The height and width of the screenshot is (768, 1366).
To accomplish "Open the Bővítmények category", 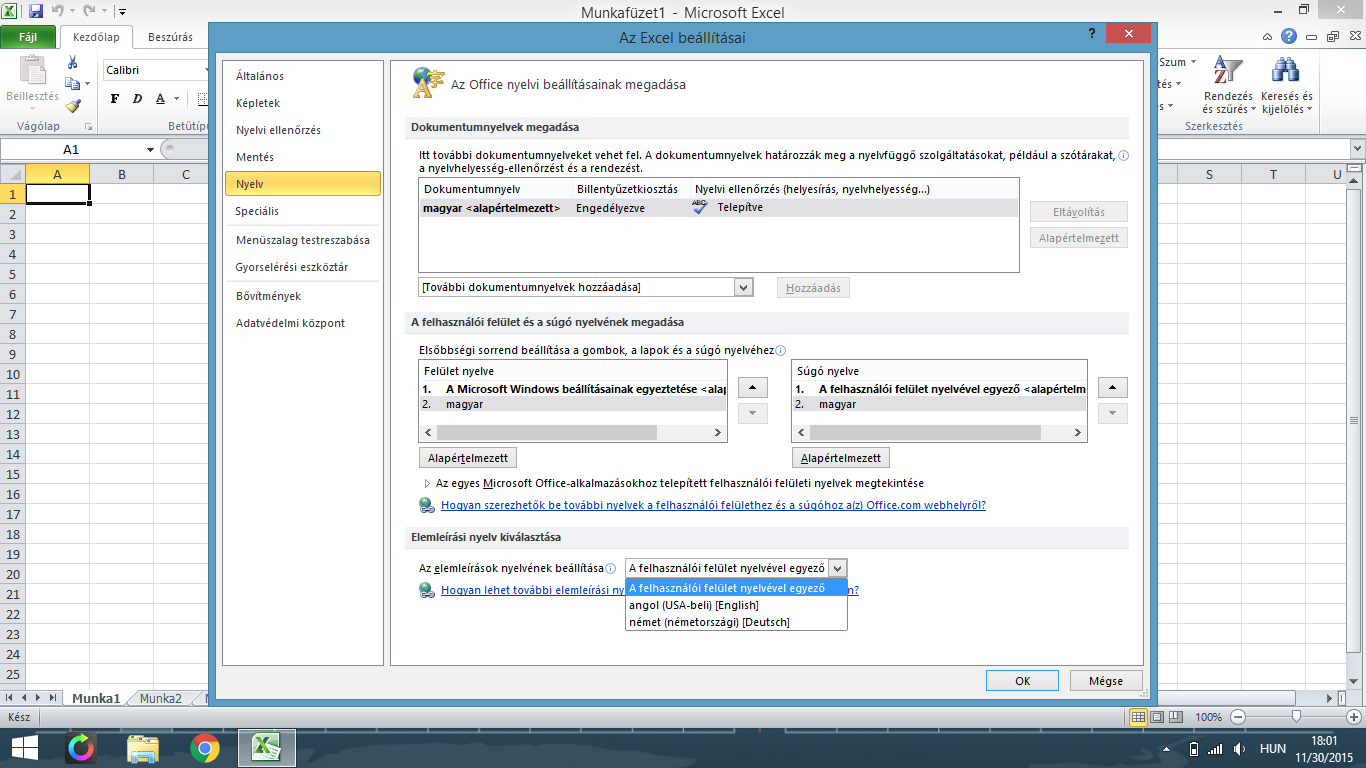I will coord(303,296).
